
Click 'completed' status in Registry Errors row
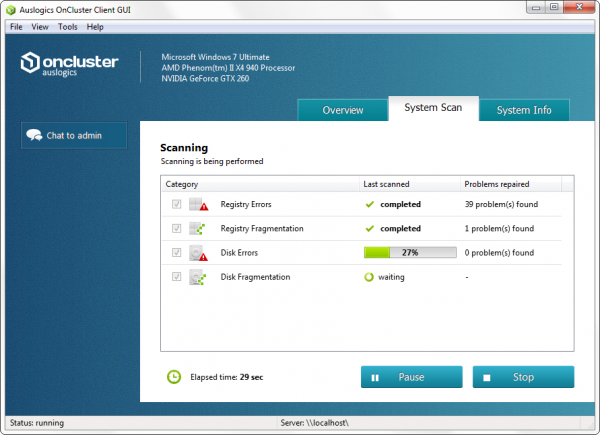pyautogui.click(x=400, y=204)
